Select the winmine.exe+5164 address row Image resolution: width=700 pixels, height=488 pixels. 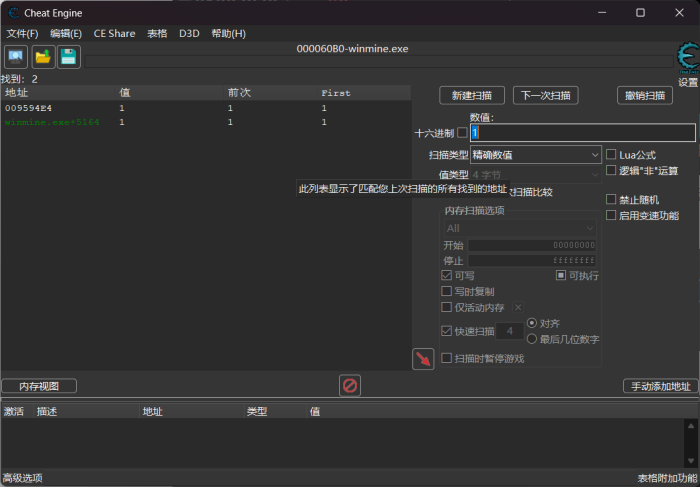tap(205, 122)
